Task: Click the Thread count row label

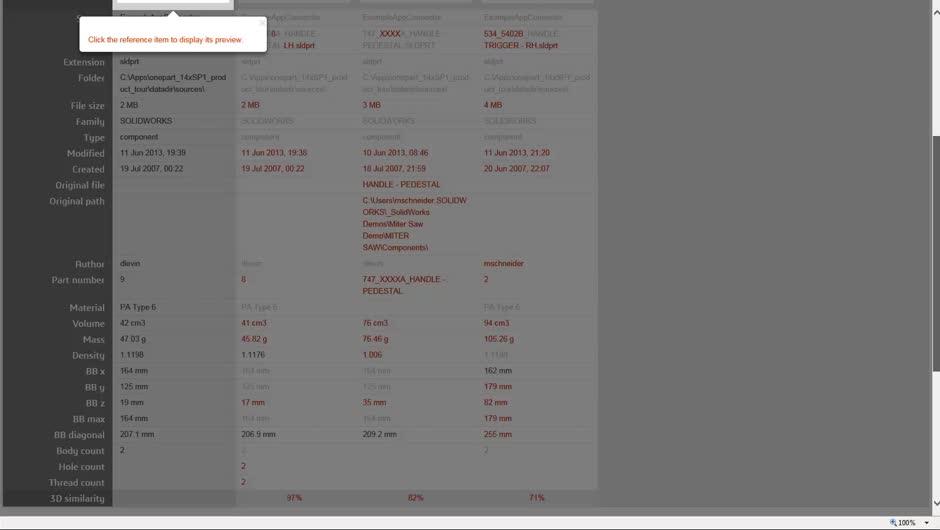Action: (x=76, y=482)
